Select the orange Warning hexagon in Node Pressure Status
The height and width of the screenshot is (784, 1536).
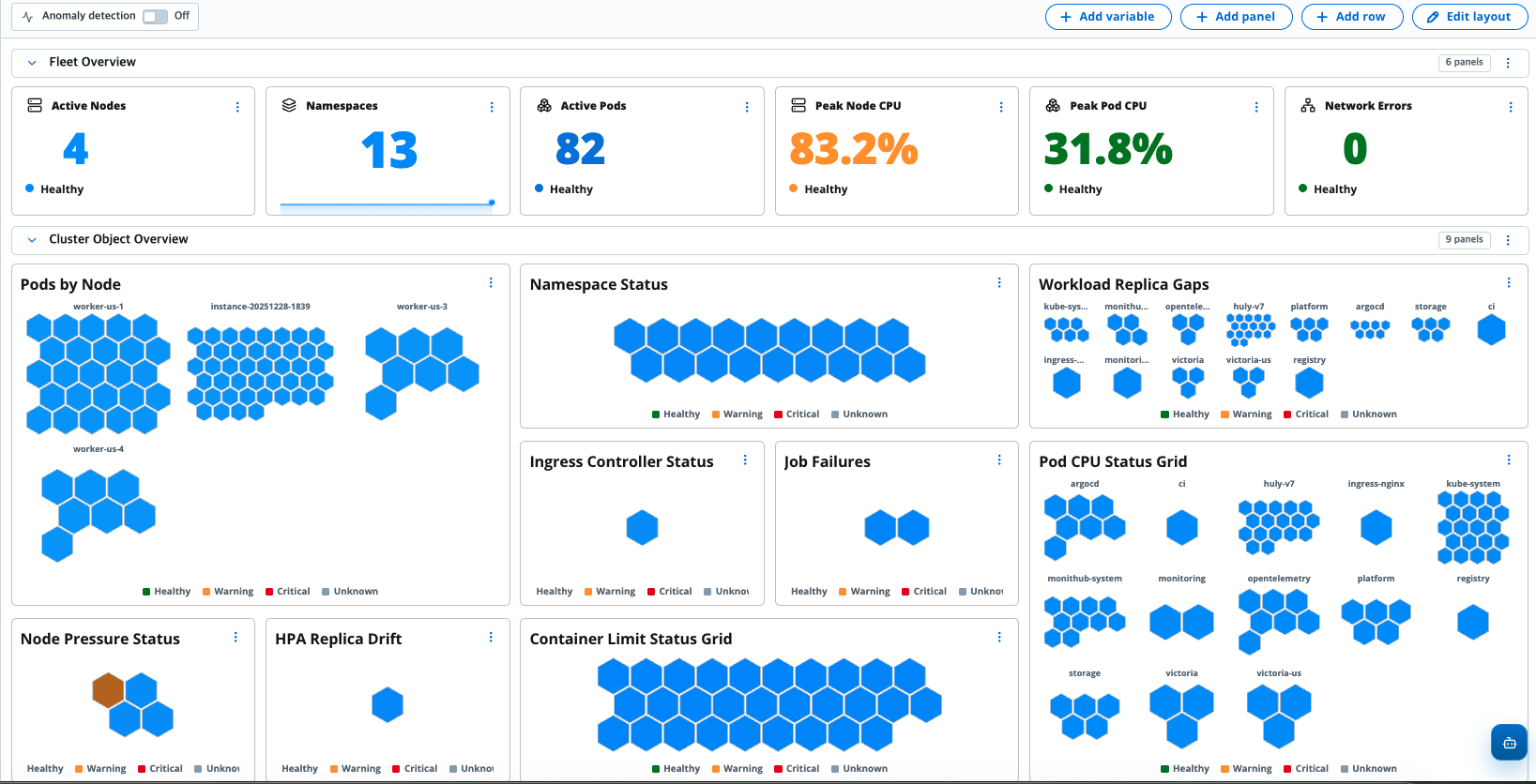click(x=108, y=690)
